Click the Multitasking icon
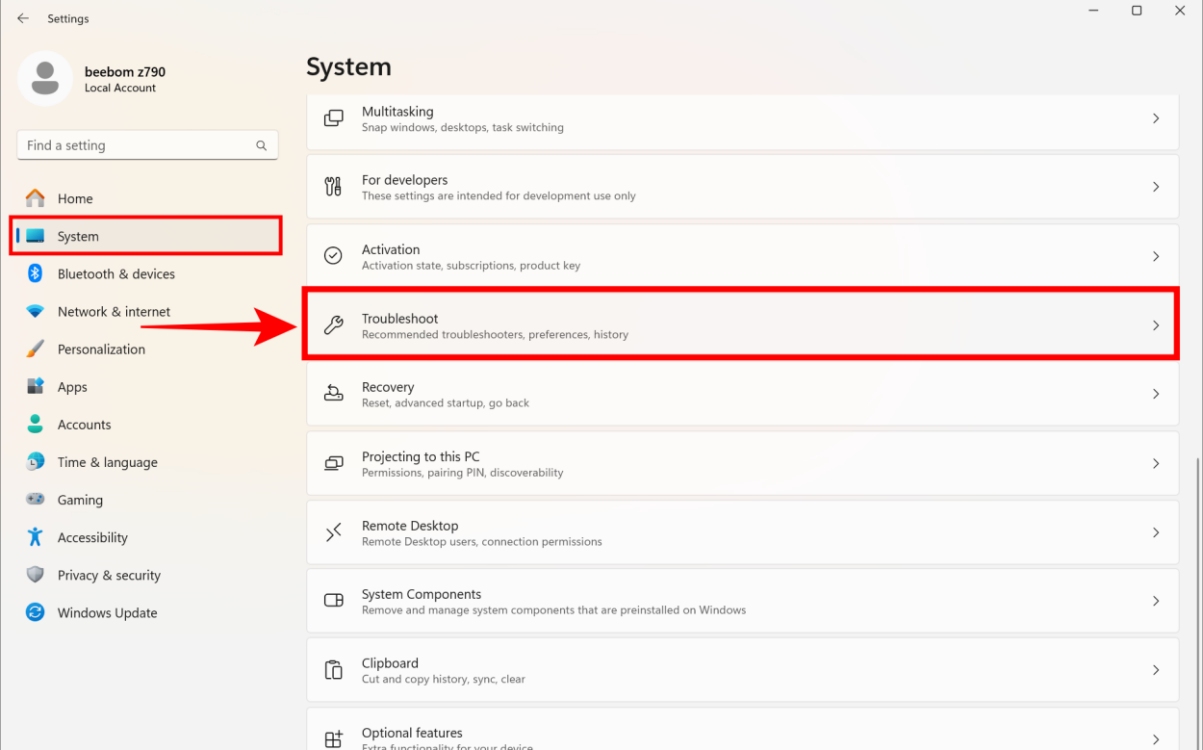 (x=332, y=118)
